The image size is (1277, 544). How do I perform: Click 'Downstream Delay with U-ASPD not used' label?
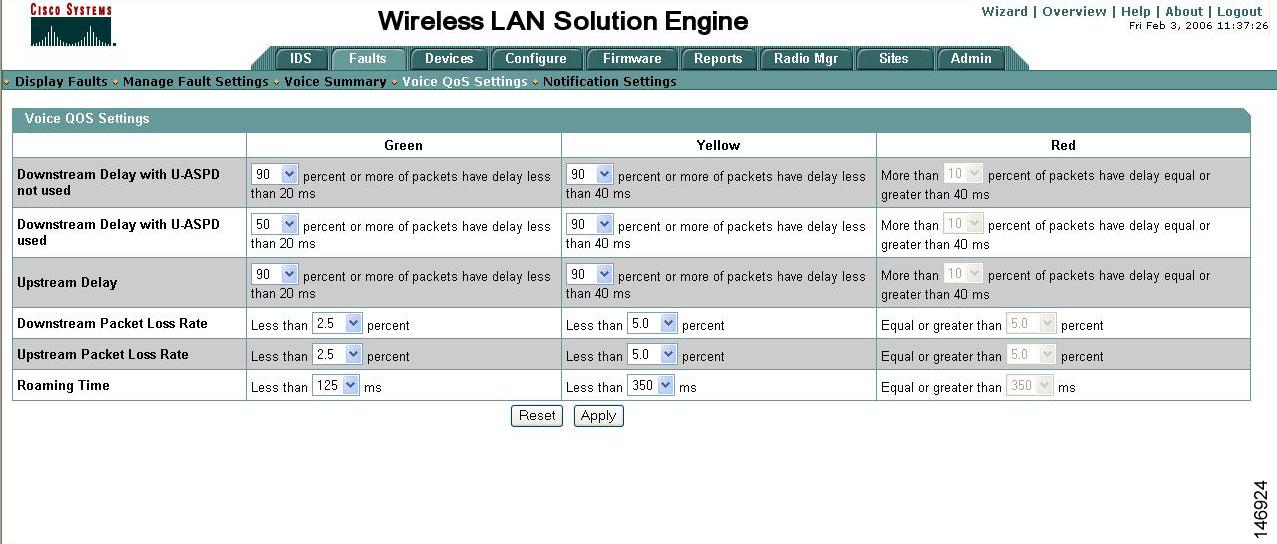click(118, 182)
